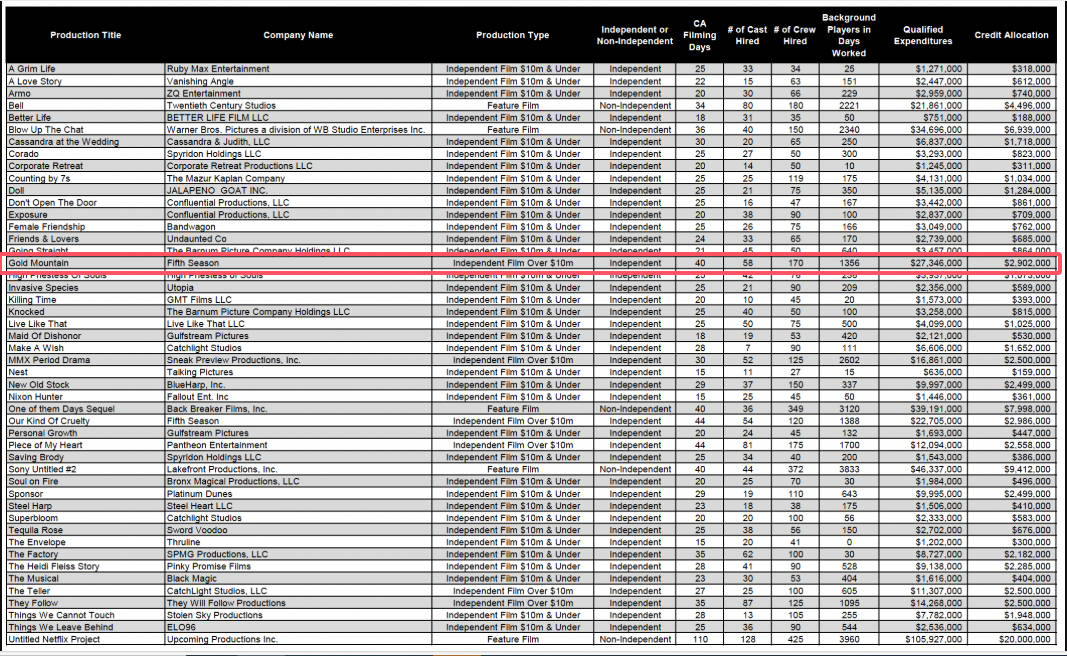Click the 'Sword Voodoo' company cell
The width and height of the screenshot is (1067, 656).
pyautogui.click(x=298, y=530)
